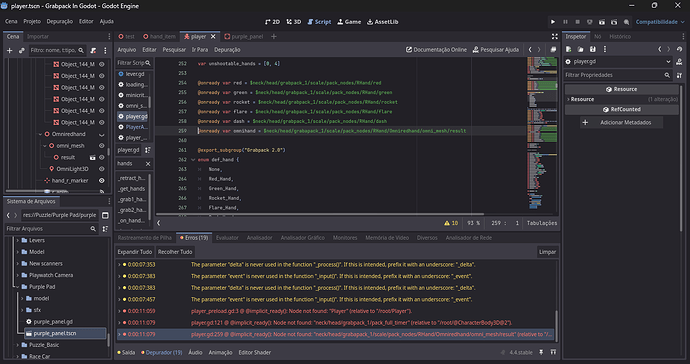Click the Limpar button in the errors panel
690x364 pixels.
click(547, 252)
